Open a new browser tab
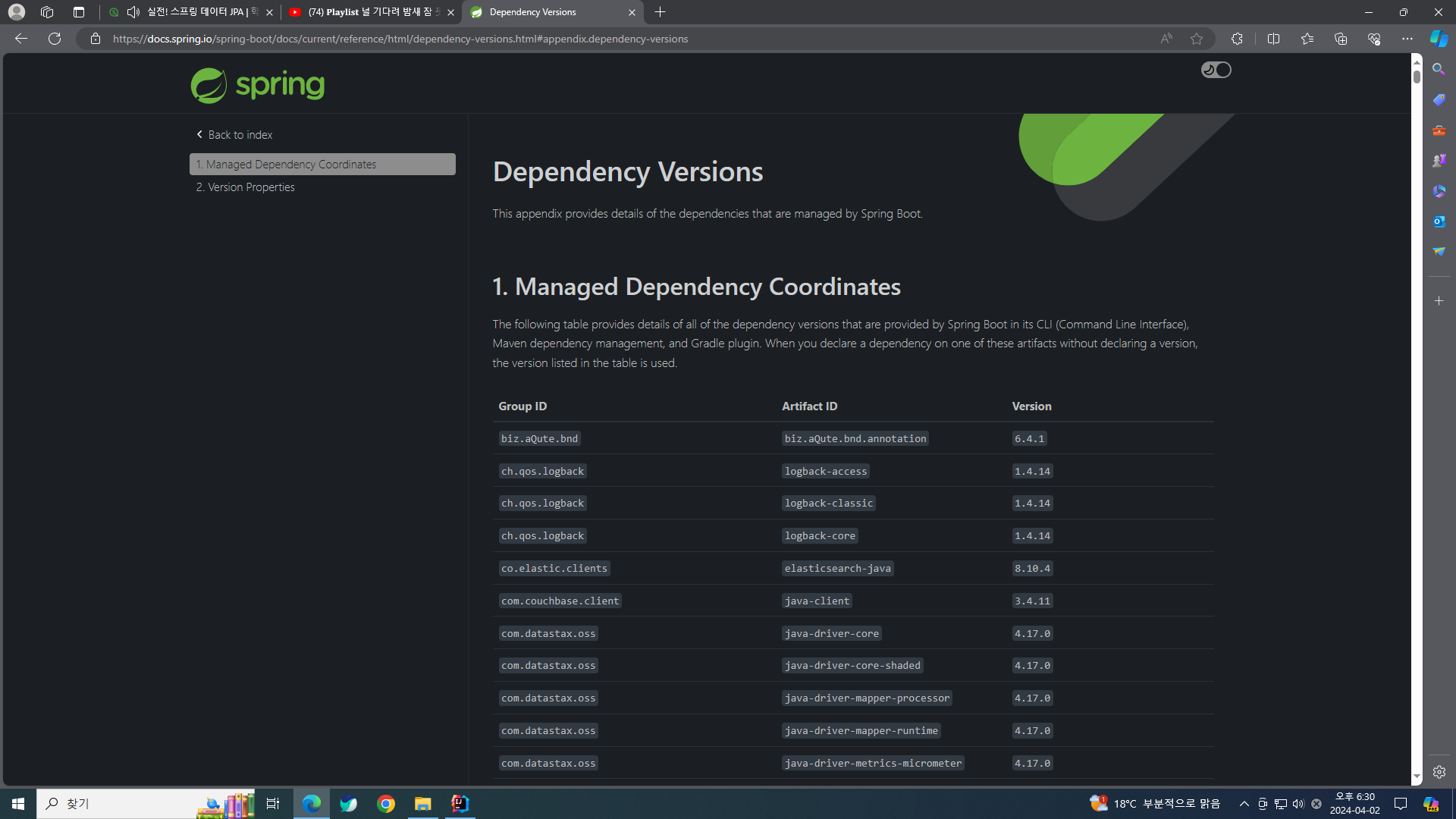Viewport: 1456px width, 819px height. tap(660, 12)
